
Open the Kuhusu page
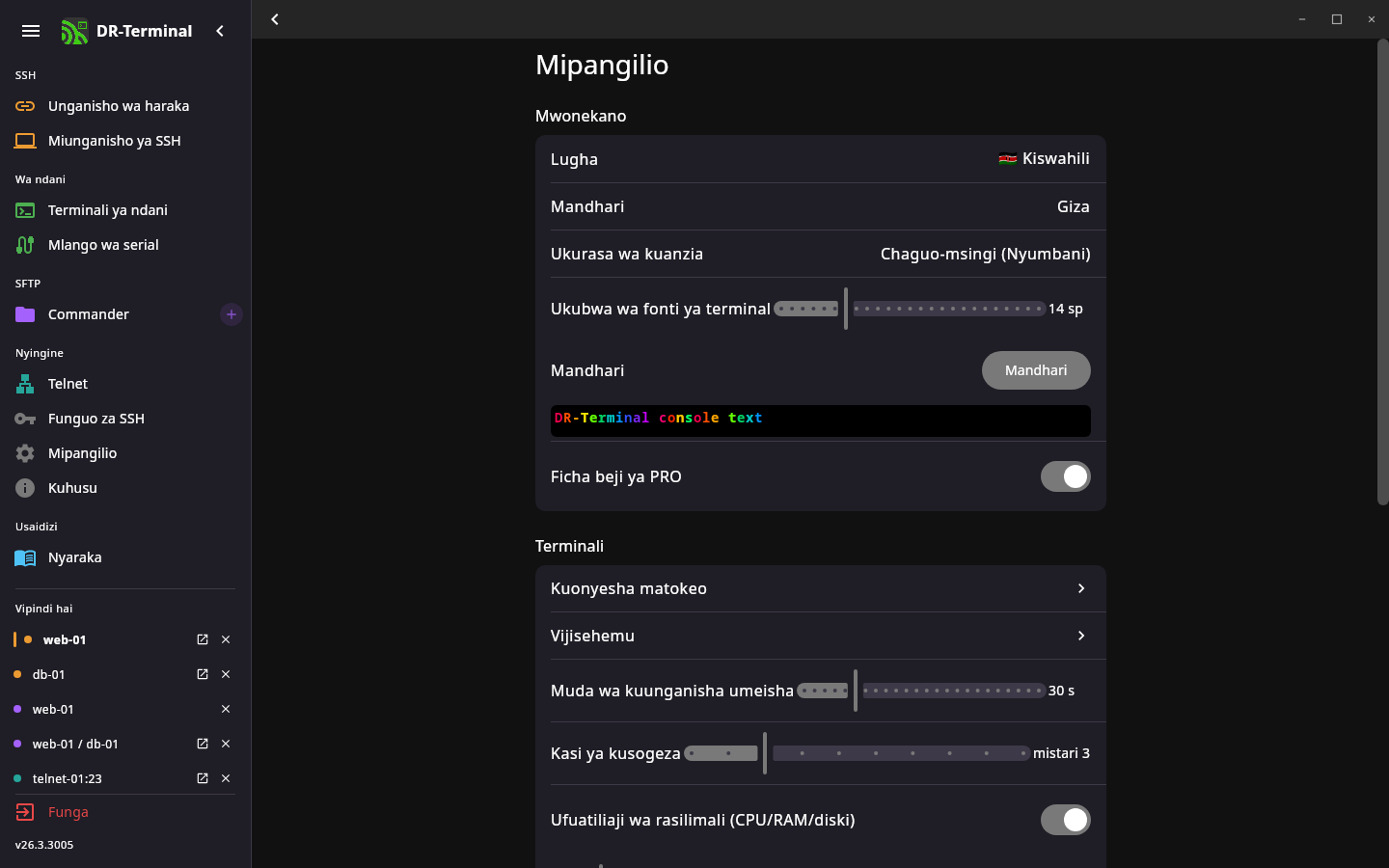click(72, 488)
